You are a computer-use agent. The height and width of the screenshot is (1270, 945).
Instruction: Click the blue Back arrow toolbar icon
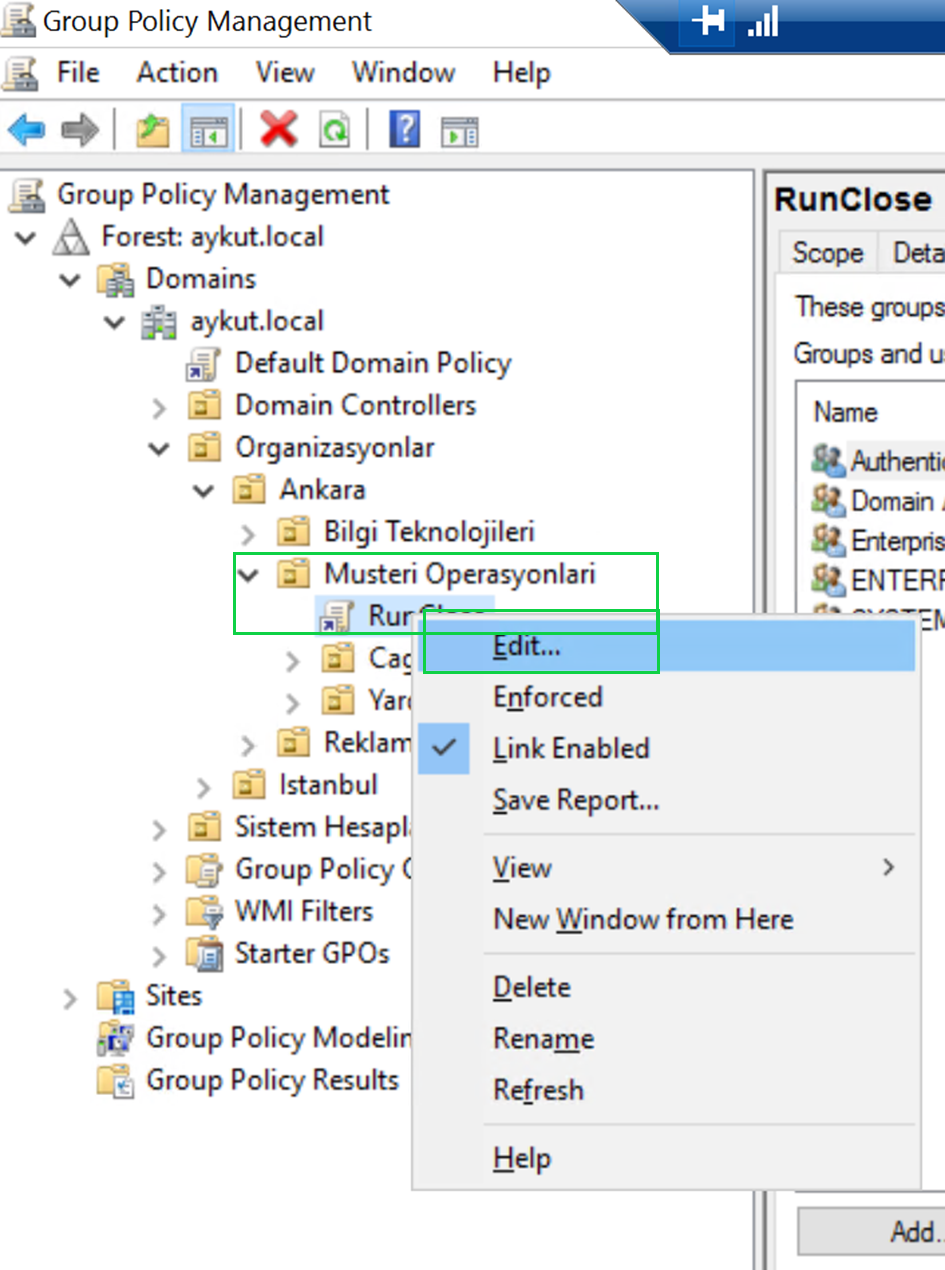pyautogui.click(x=26, y=130)
